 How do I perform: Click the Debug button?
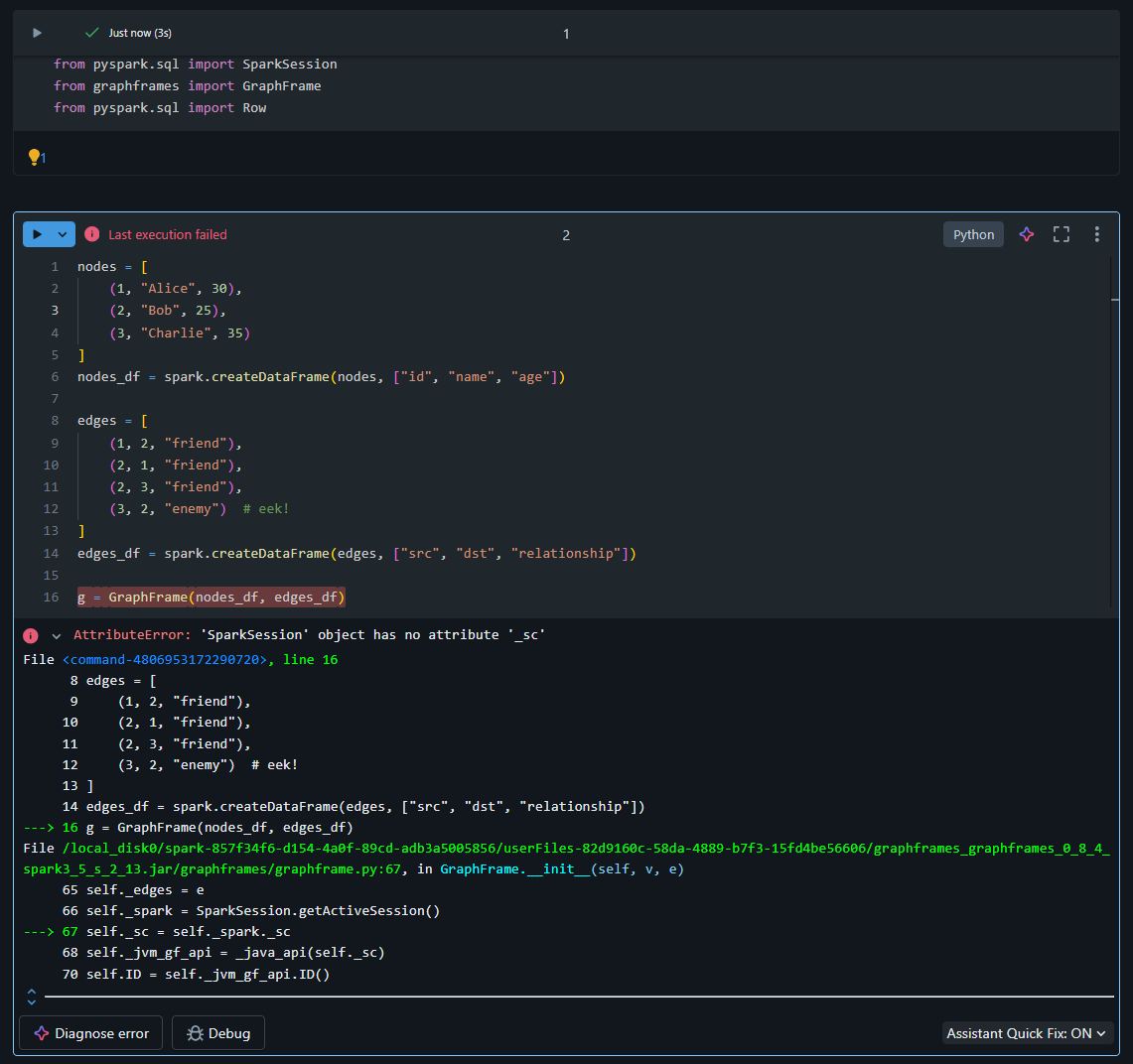click(218, 1033)
